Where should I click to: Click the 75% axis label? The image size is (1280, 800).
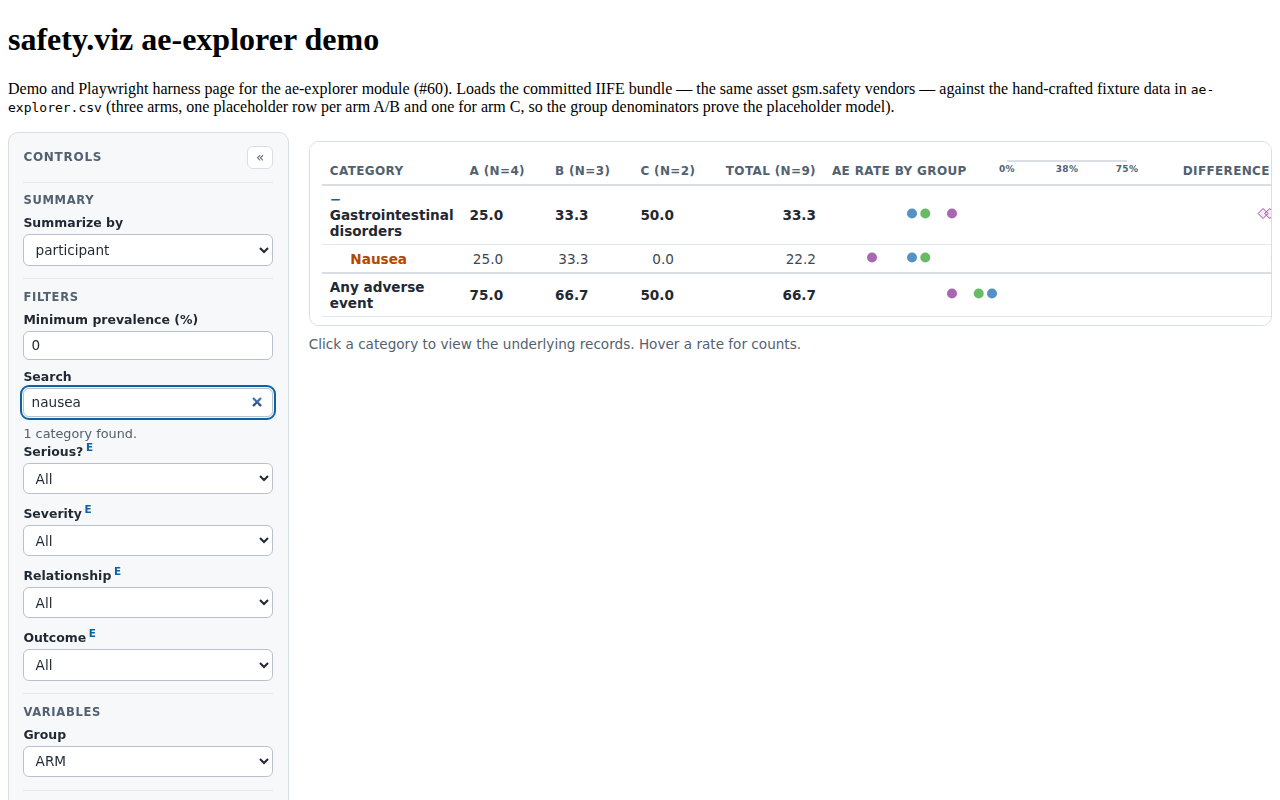(1127, 169)
